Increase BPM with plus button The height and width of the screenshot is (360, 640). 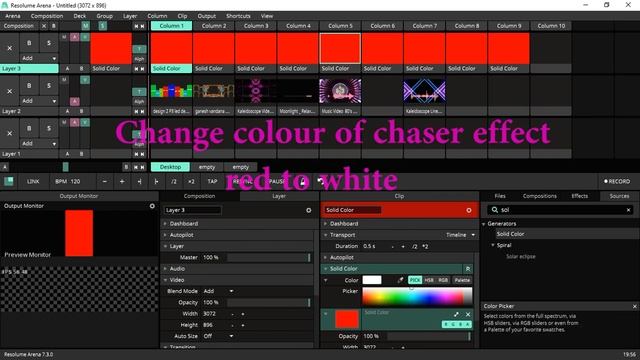pos(122,181)
